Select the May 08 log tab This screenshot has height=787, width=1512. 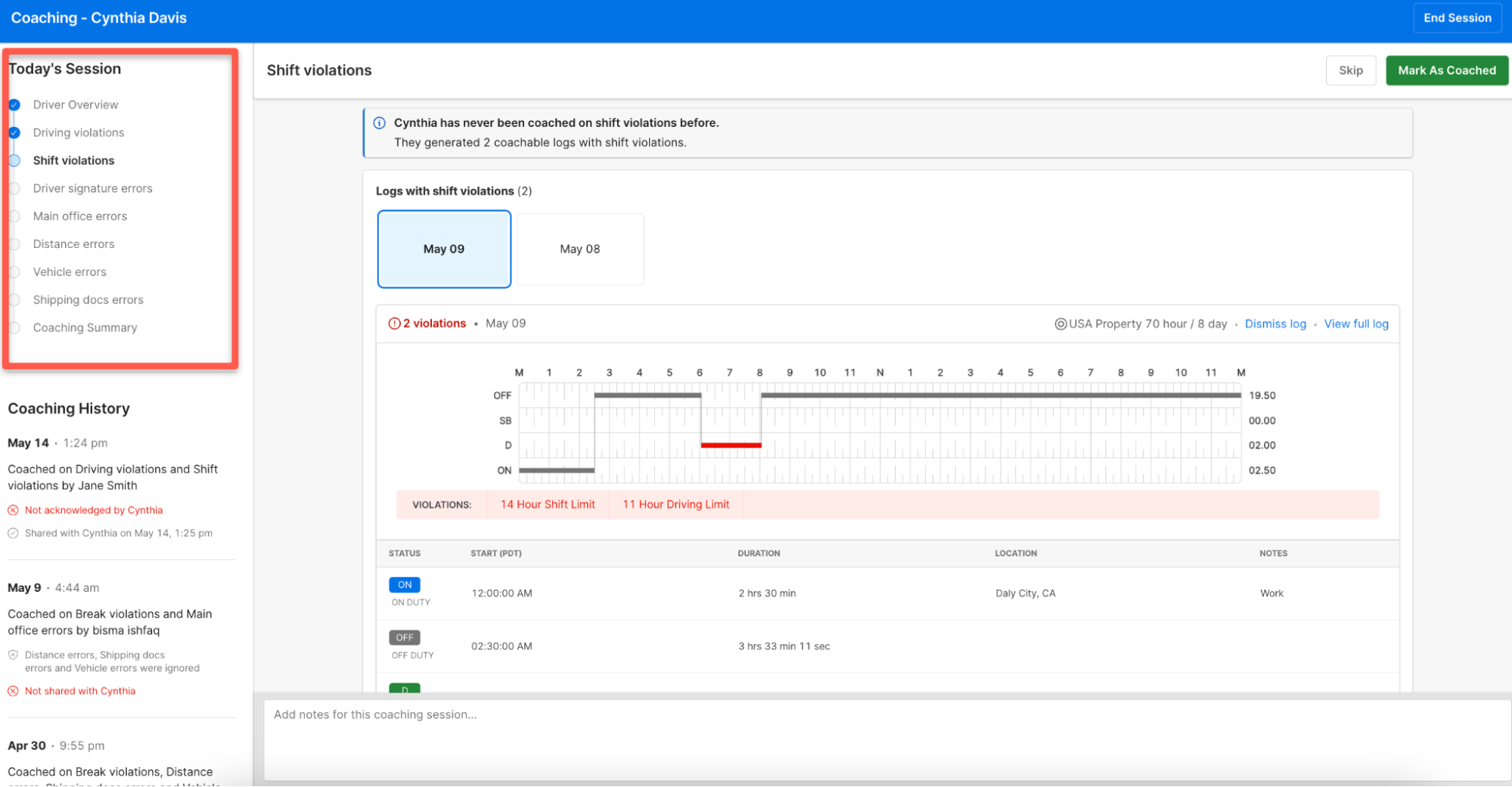(x=580, y=249)
